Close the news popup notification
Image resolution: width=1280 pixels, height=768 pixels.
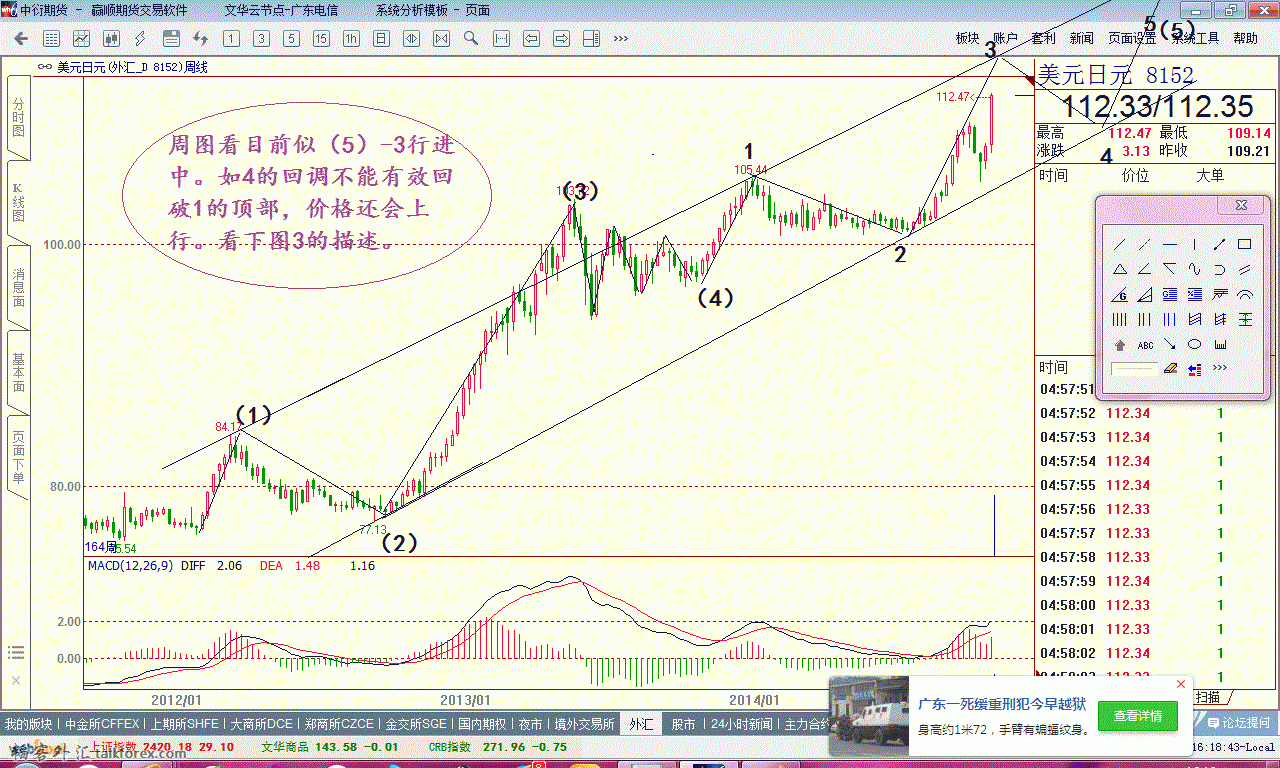click(x=1181, y=684)
